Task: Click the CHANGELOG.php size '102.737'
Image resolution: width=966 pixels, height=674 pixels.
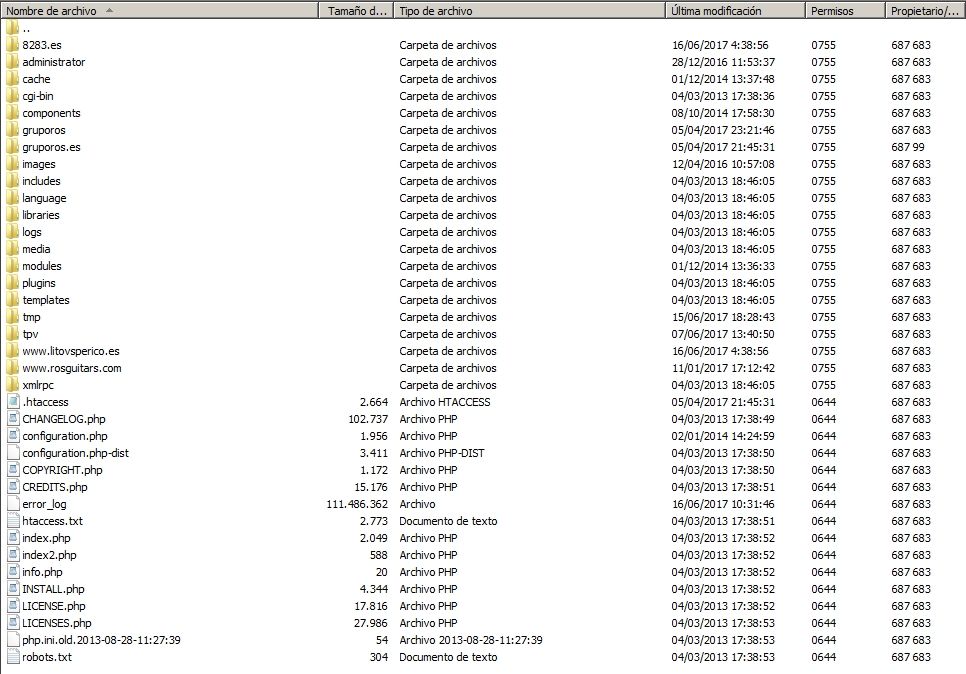Action: [368, 419]
